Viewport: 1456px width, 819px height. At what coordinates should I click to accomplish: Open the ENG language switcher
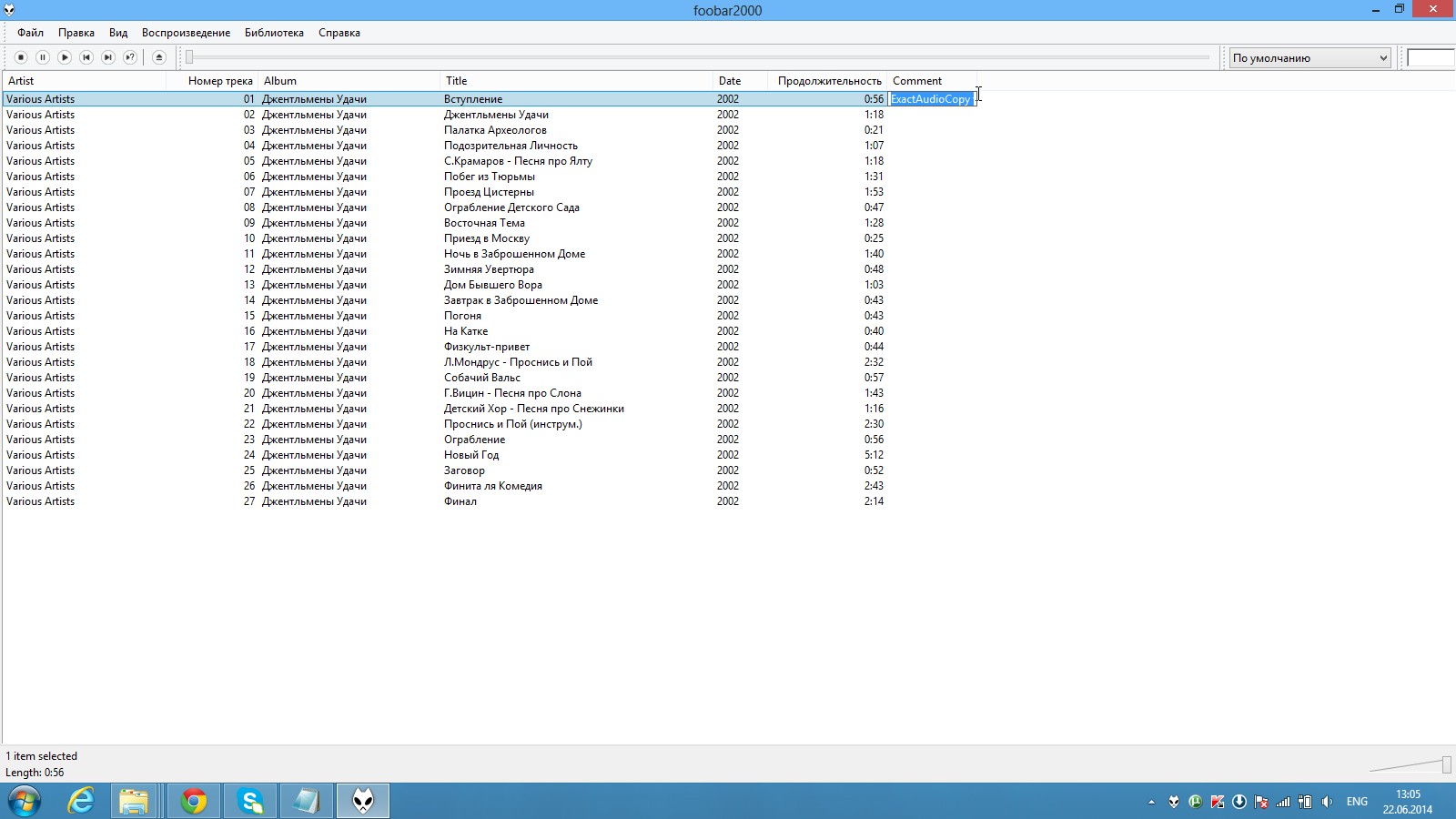tap(1357, 802)
